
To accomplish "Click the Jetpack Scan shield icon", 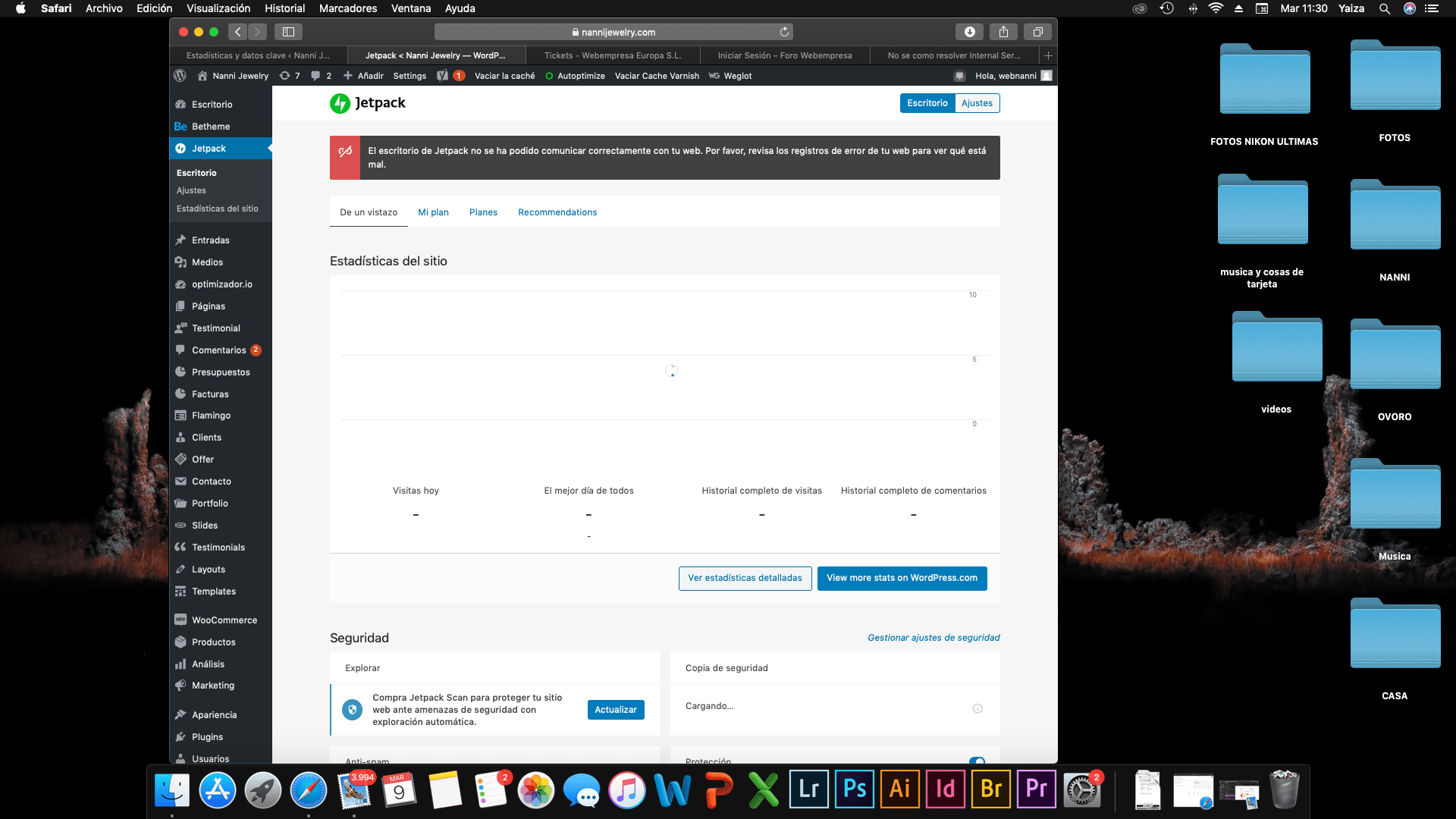I will 352,710.
